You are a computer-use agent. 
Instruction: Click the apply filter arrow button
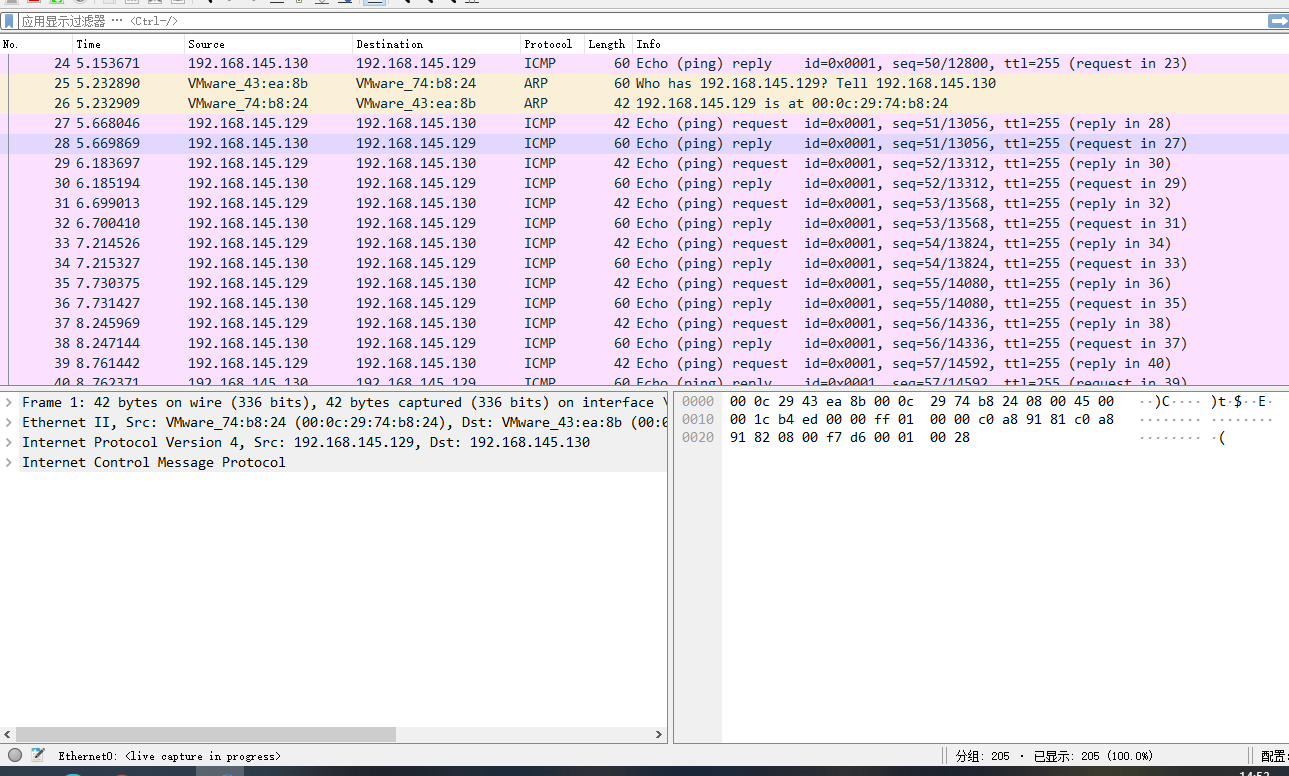[x=1278, y=20]
